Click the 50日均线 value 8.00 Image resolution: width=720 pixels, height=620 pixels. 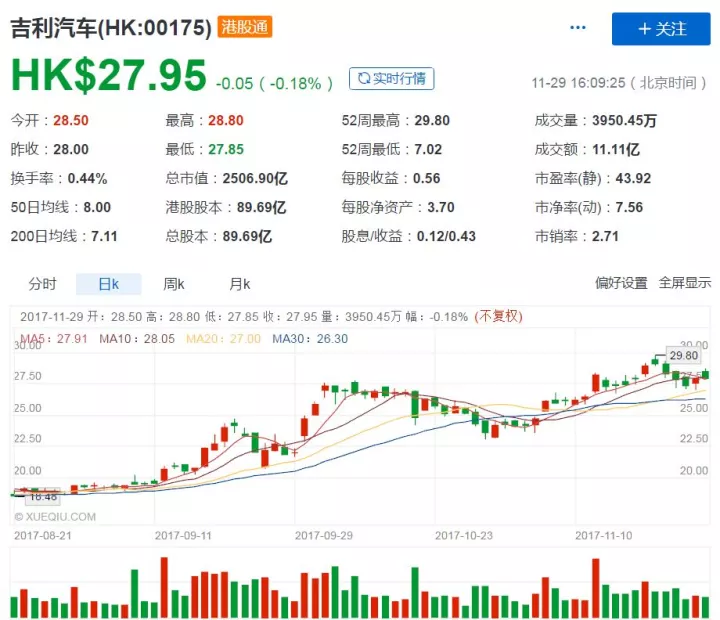tap(97, 207)
